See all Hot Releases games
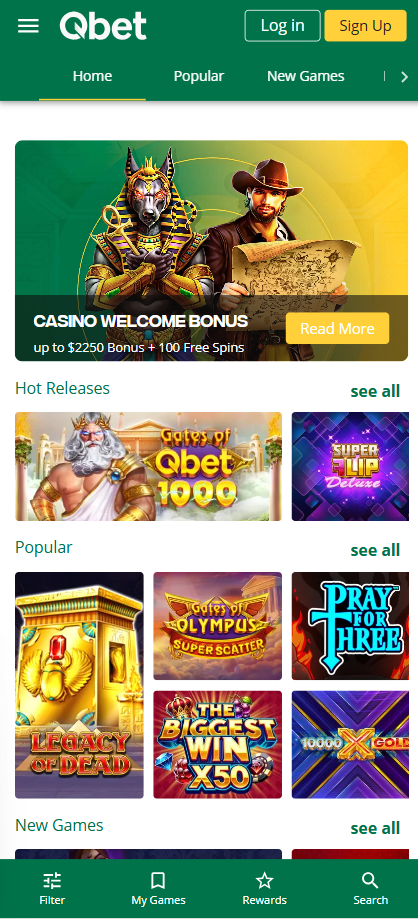Viewport: 418px width, 919px height. [375, 392]
